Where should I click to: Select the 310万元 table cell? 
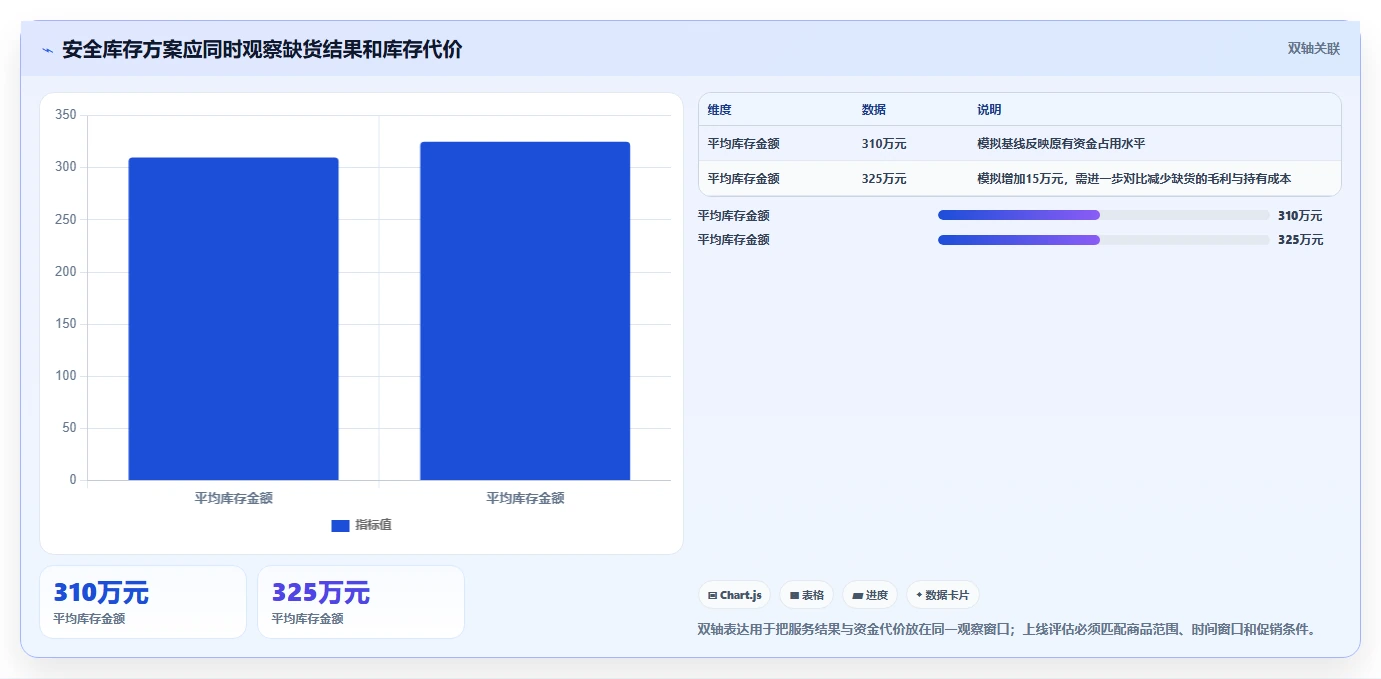pos(884,144)
